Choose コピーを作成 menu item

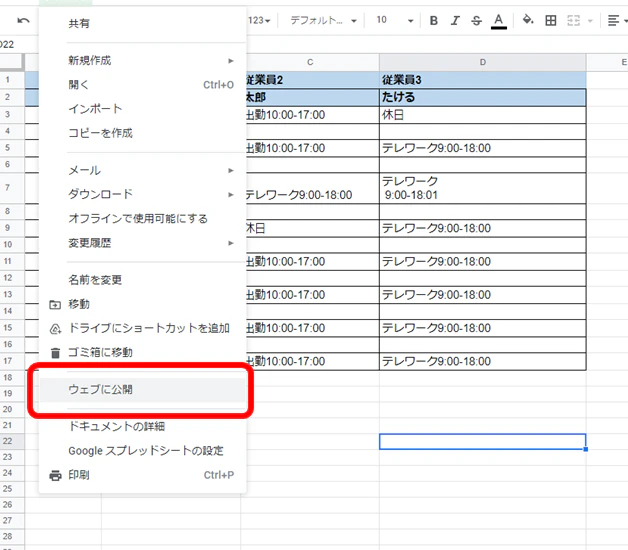[143, 133]
